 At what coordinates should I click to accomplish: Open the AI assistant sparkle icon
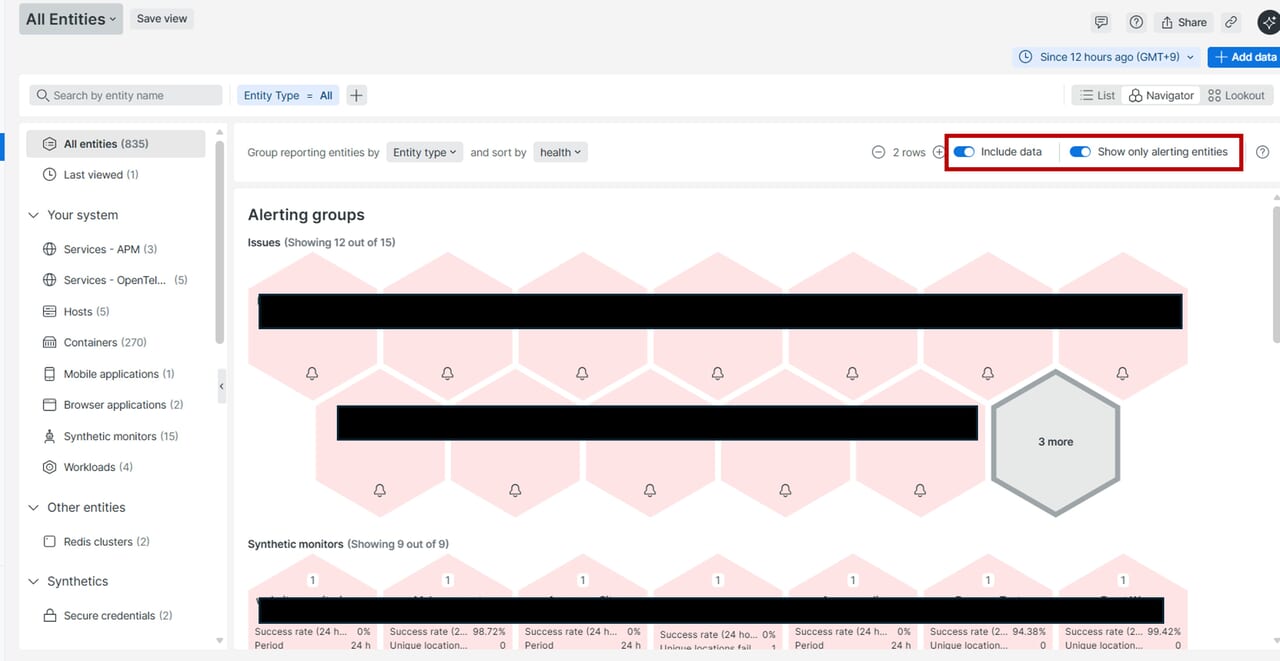pyautogui.click(x=1267, y=22)
